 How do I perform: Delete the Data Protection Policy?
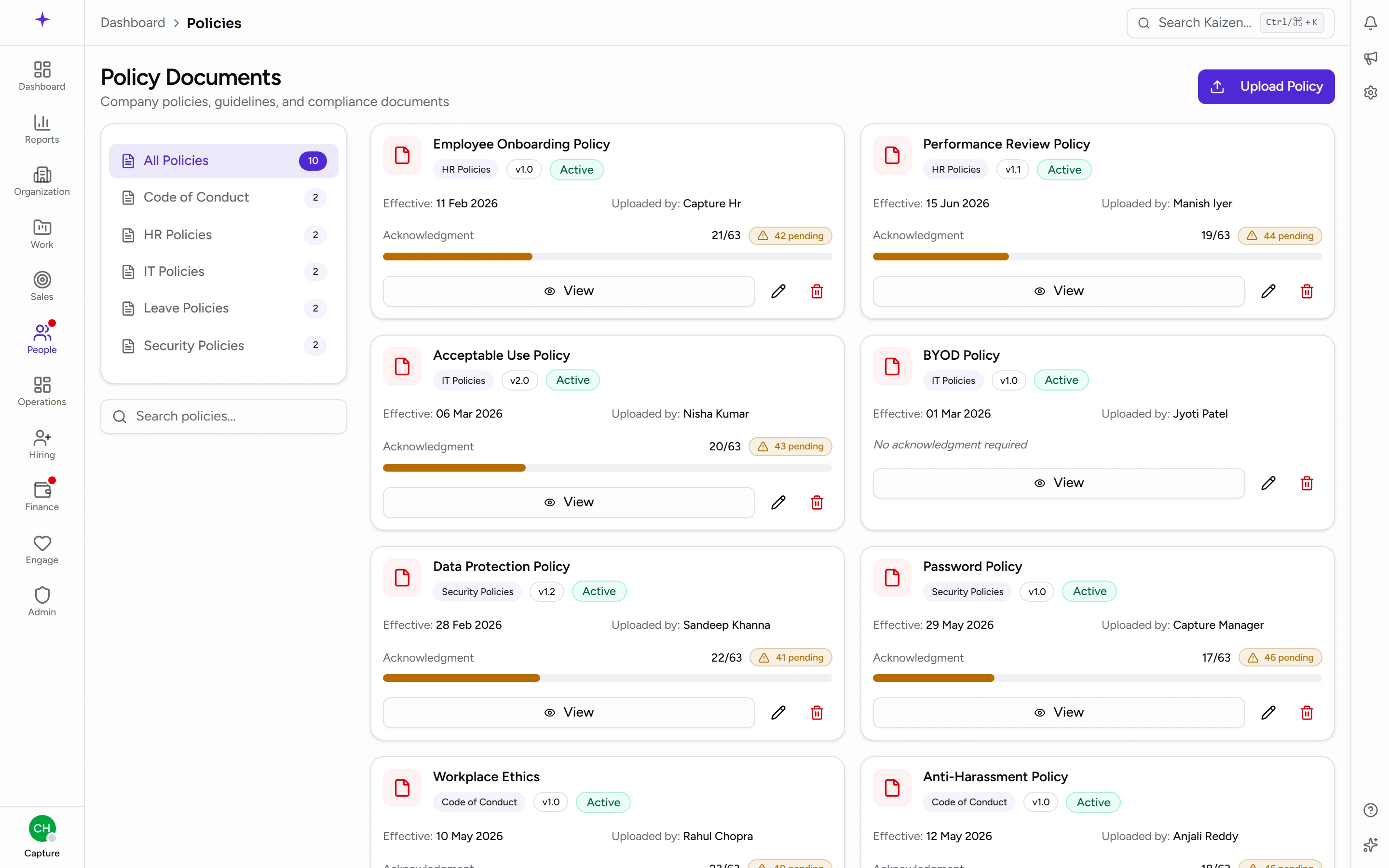(x=817, y=712)
